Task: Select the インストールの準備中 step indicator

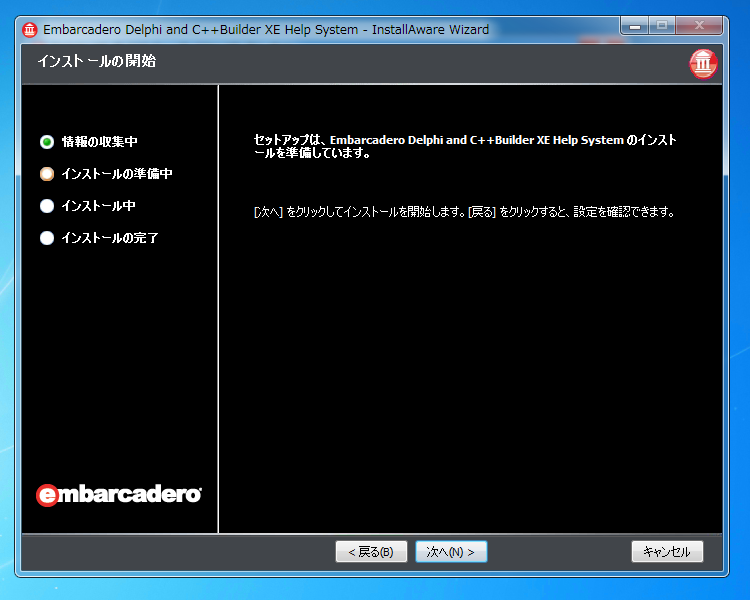Action: tap(47, 174)
